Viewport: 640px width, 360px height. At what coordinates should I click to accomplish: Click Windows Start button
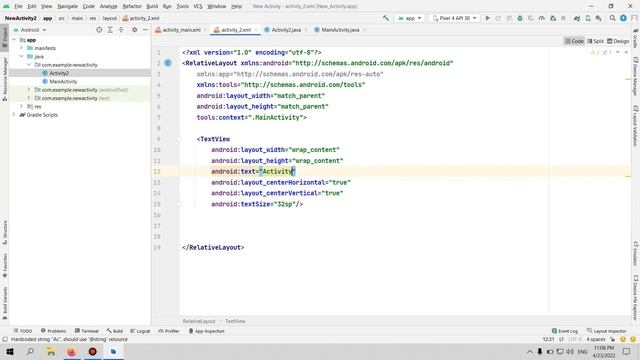(x=10, y=351)
